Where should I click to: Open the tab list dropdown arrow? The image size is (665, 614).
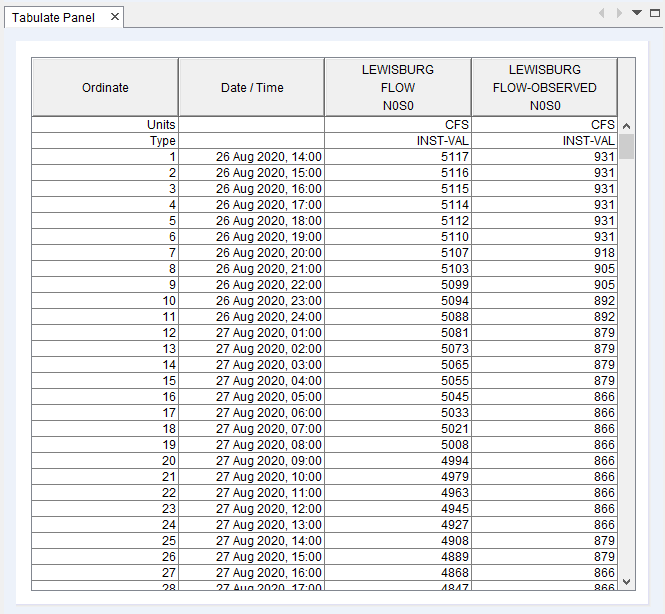[x=637, y=13]
